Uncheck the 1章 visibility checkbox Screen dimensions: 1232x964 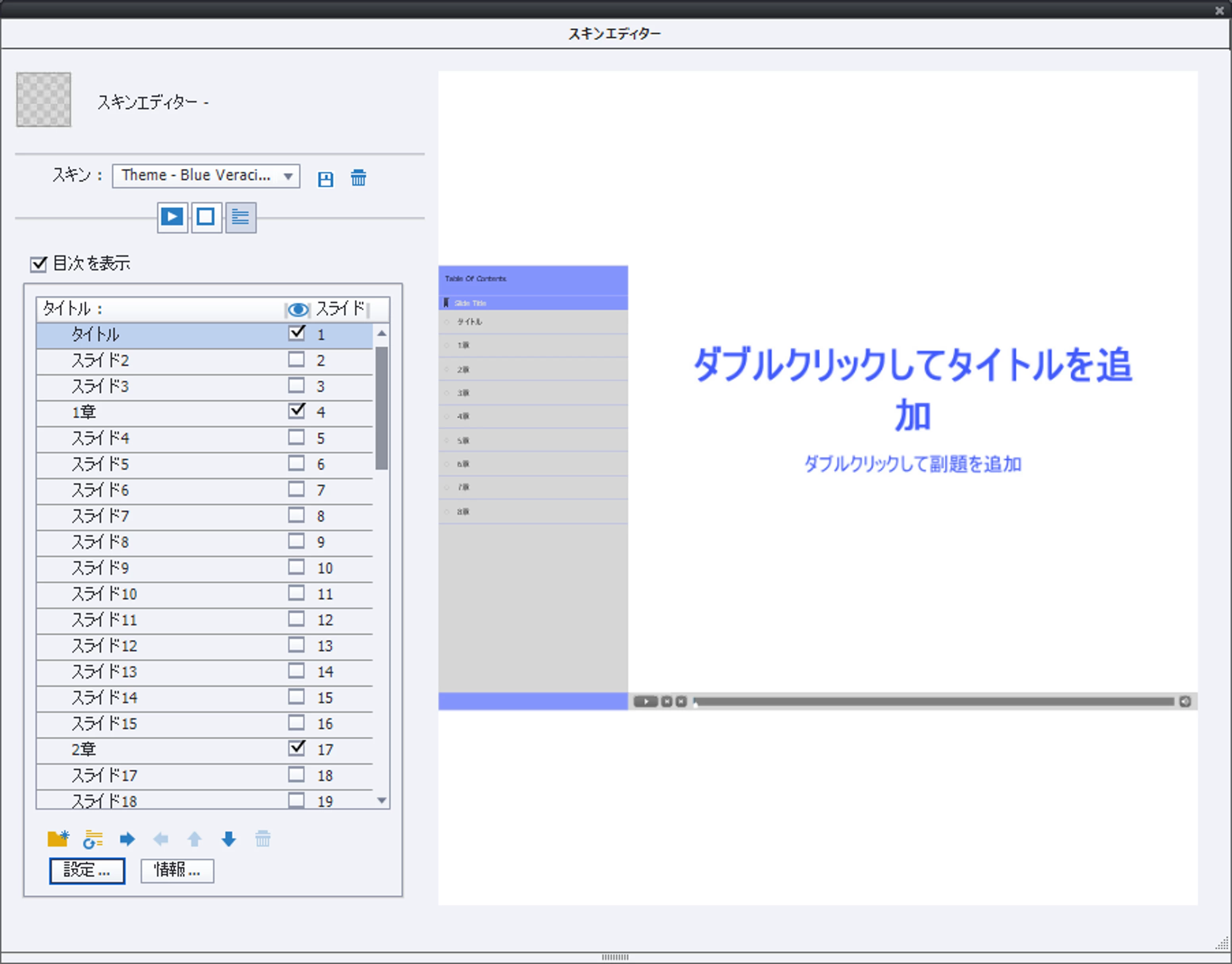(x=296, y=411)
